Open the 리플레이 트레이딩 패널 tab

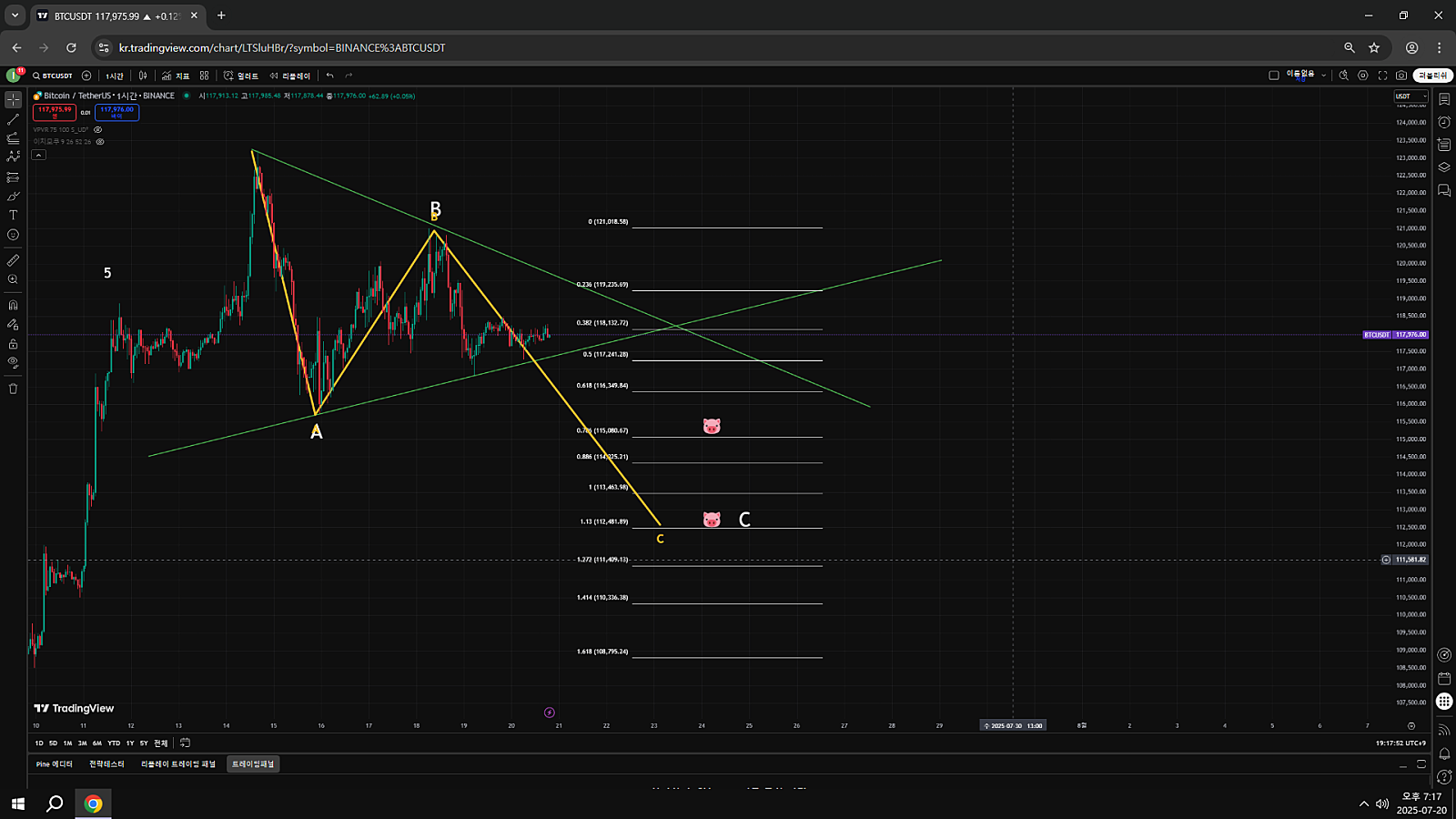tap(178, 764)
